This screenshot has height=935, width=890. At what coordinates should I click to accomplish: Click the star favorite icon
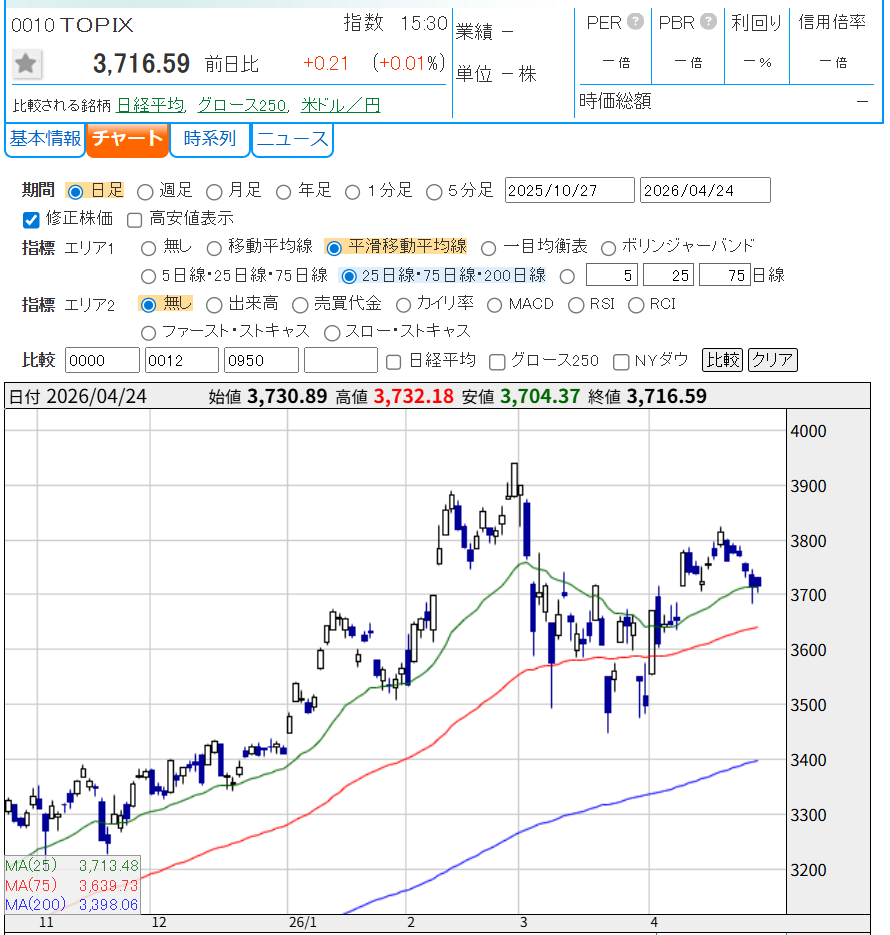pyautogui.click(x=26, y=64)
